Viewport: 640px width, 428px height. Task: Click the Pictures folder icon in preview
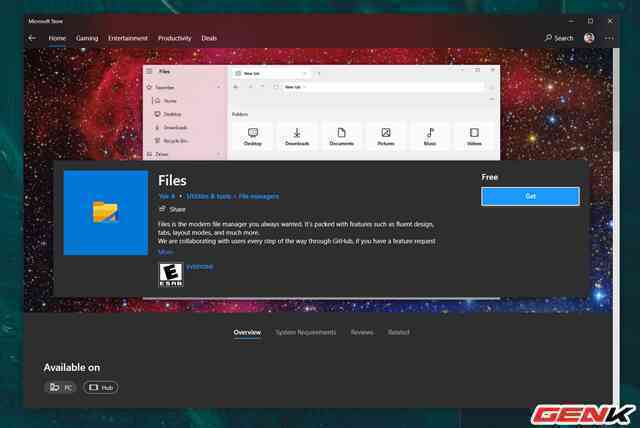click(x=386, y=137)
